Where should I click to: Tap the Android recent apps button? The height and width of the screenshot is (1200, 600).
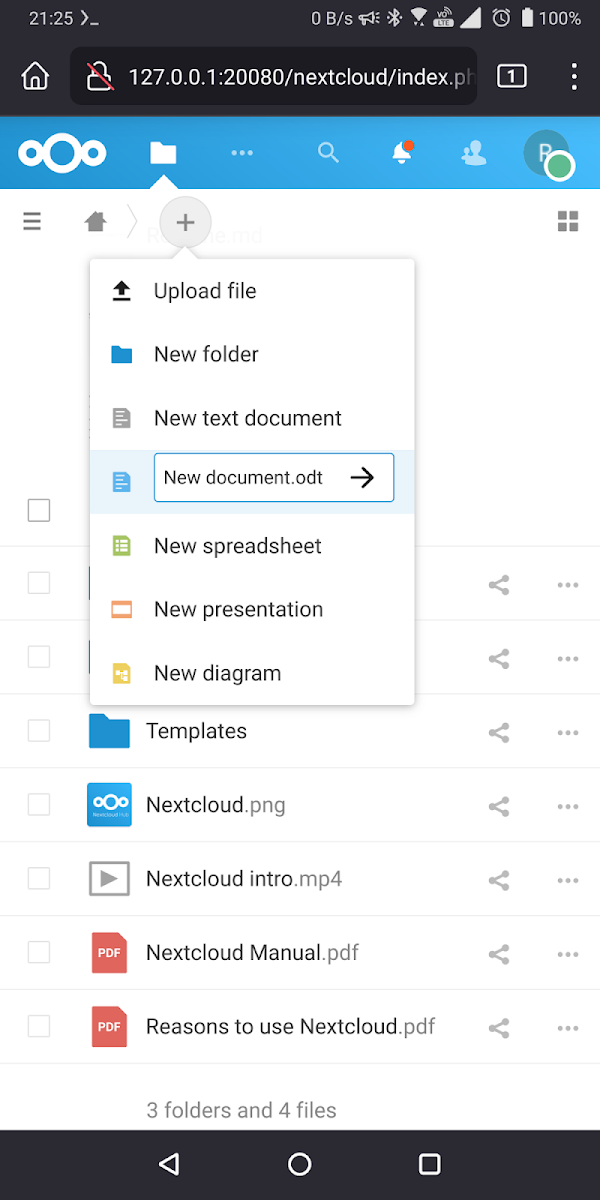[430, 1164]
